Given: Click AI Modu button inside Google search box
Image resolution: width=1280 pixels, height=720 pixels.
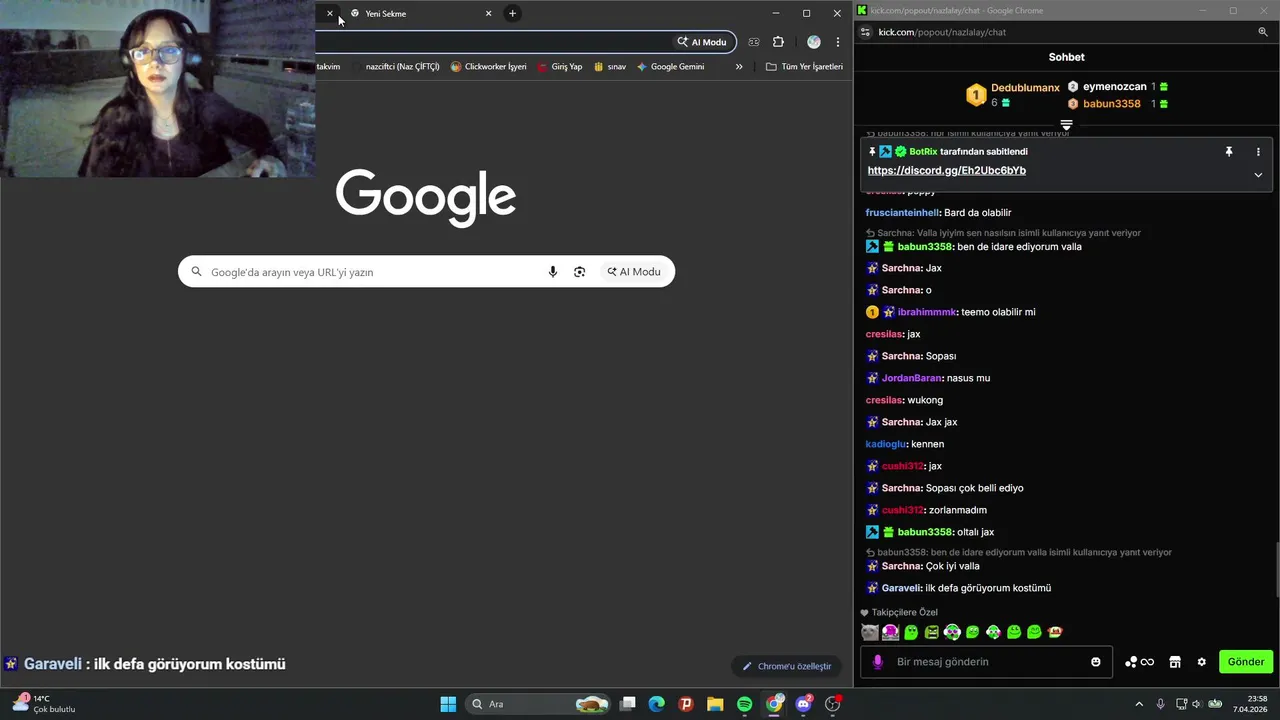Looking at the screenshot, I should (634, 272).
